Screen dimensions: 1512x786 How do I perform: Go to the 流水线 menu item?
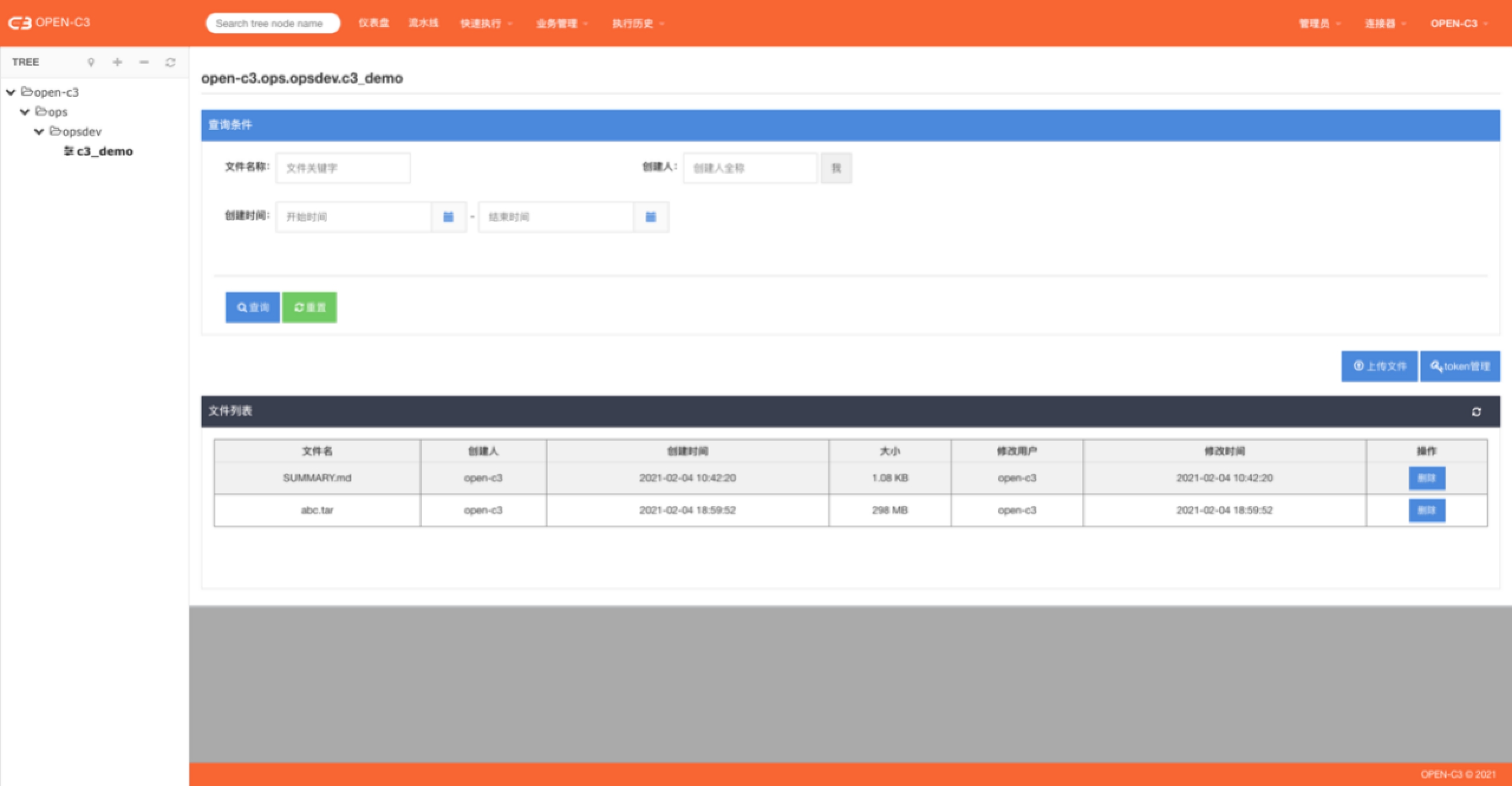(423, 23)
